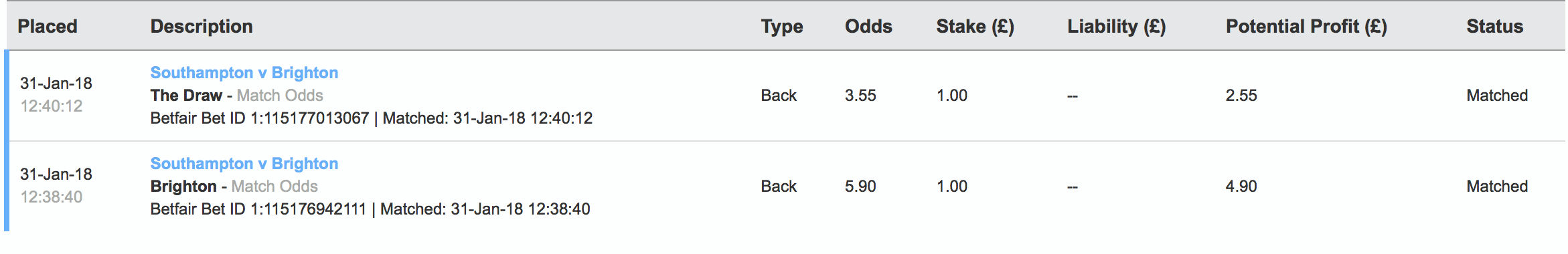Click the Potential Profit (£) column header

1306,27
